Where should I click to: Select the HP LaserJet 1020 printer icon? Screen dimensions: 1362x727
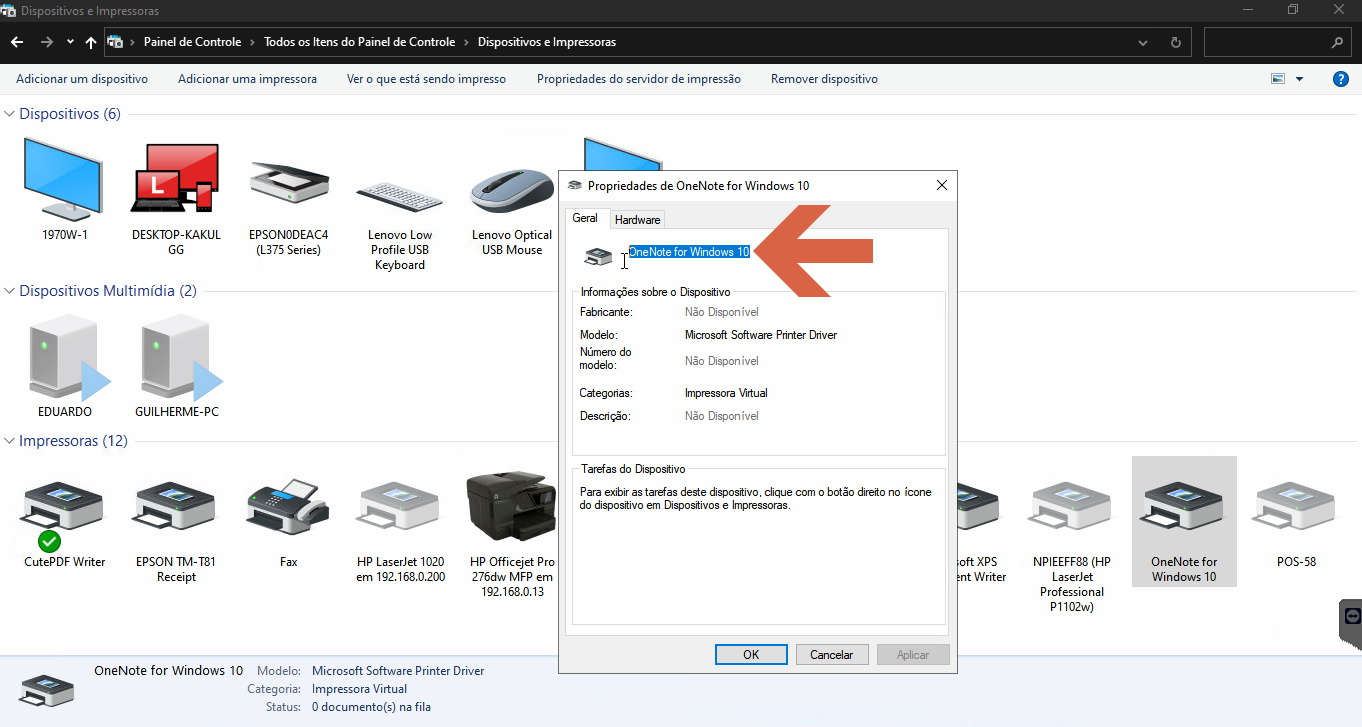(400, 505)
